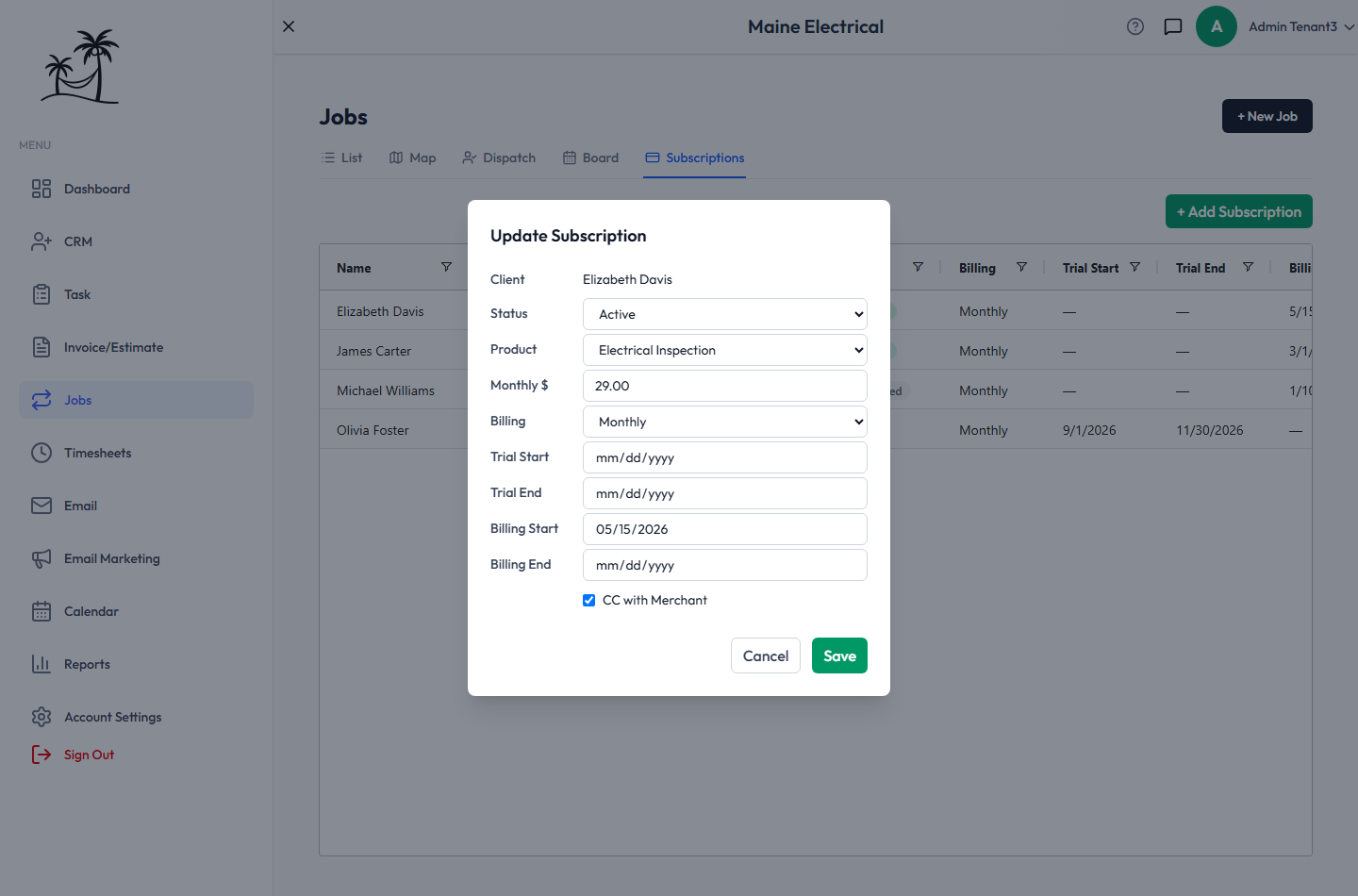Screen dimensions: 1358x896
Task: Click the New Job button
Action: point(1267,116)
